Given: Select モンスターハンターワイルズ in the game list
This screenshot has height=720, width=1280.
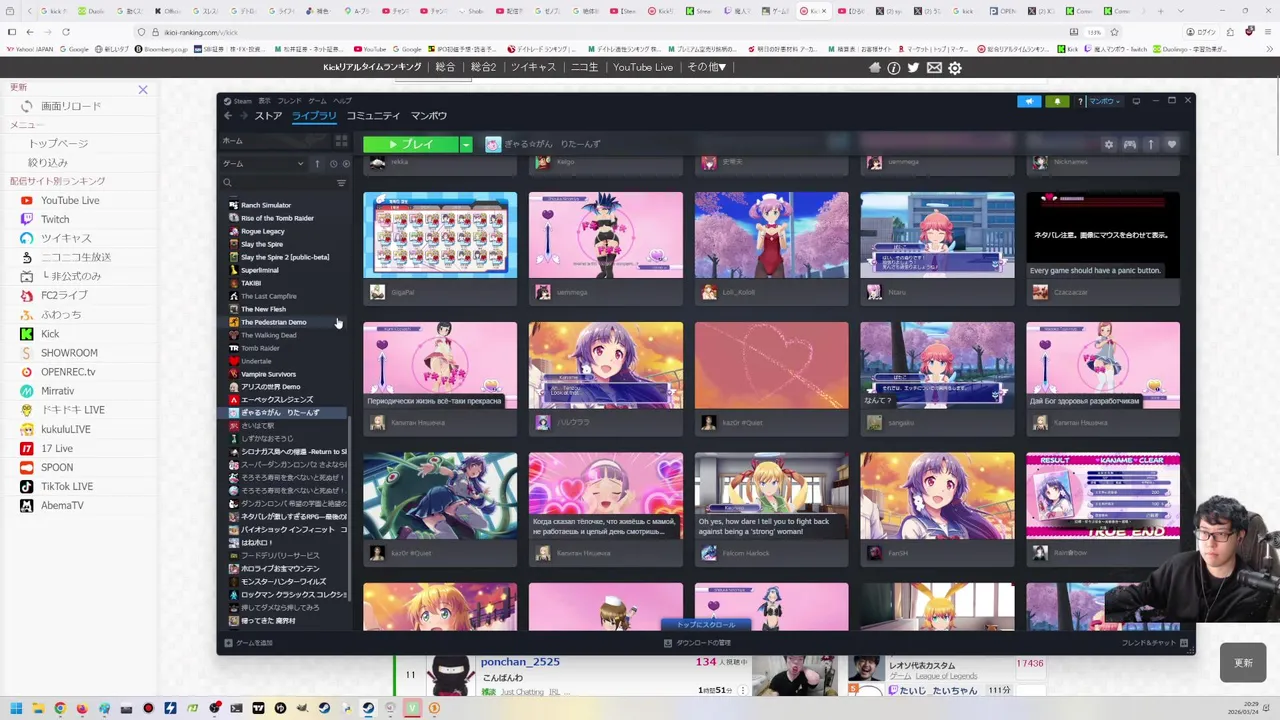Looking at the screenshot, I should click(283, 582).
